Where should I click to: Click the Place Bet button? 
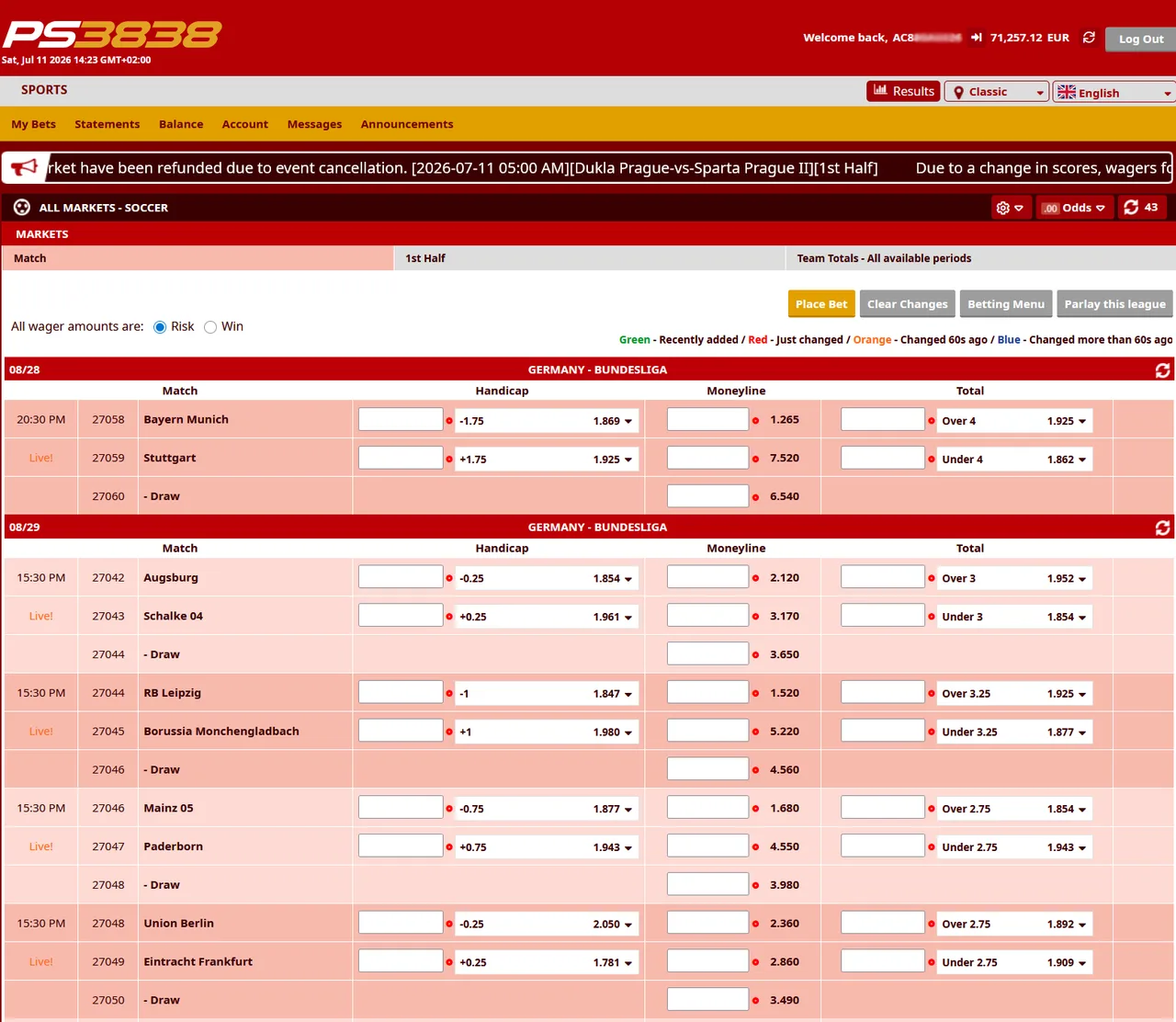tap(821, 304)
